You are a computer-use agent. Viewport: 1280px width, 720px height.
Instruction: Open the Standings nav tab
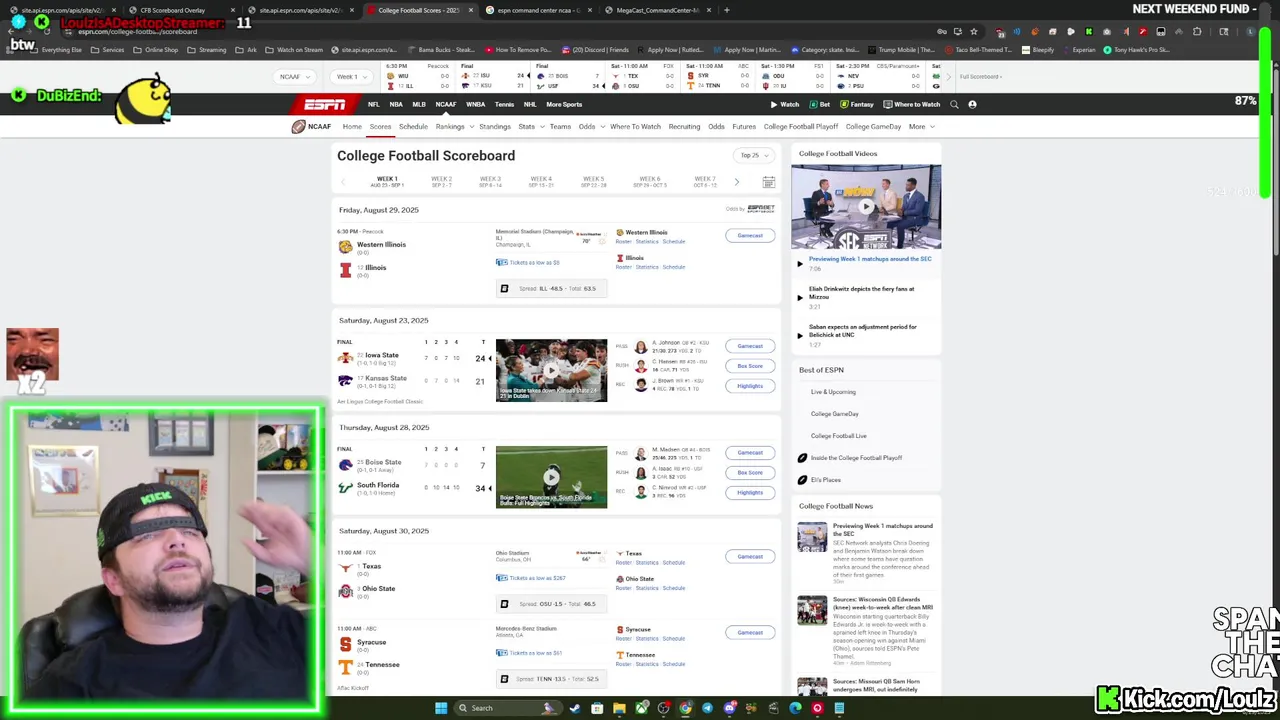coord(494,127)
